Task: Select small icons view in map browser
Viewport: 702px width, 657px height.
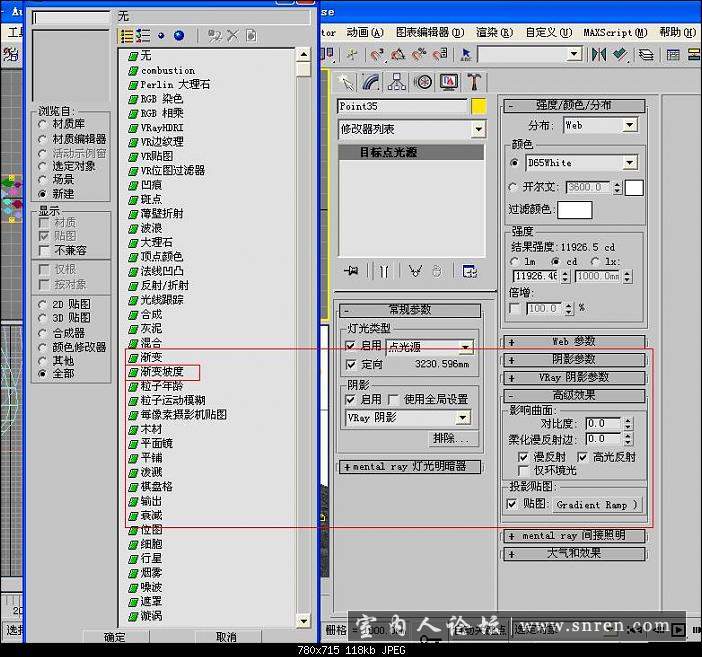Action: click(x=161, y=36)
